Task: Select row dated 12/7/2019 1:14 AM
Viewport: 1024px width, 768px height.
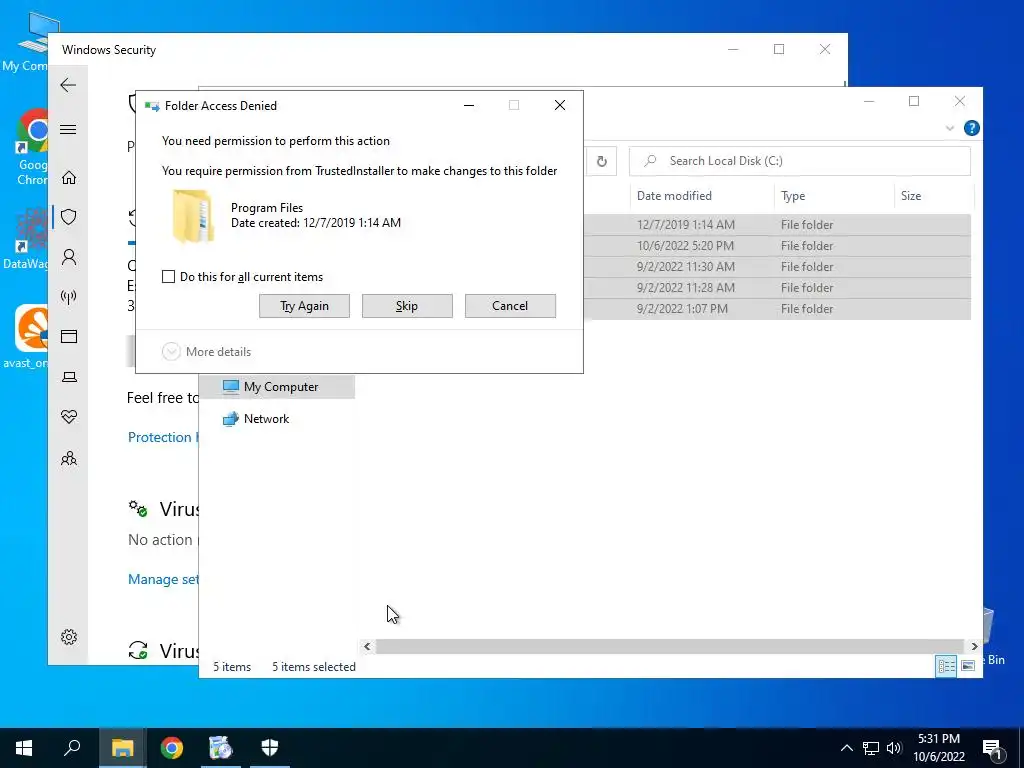Action: 777,225
